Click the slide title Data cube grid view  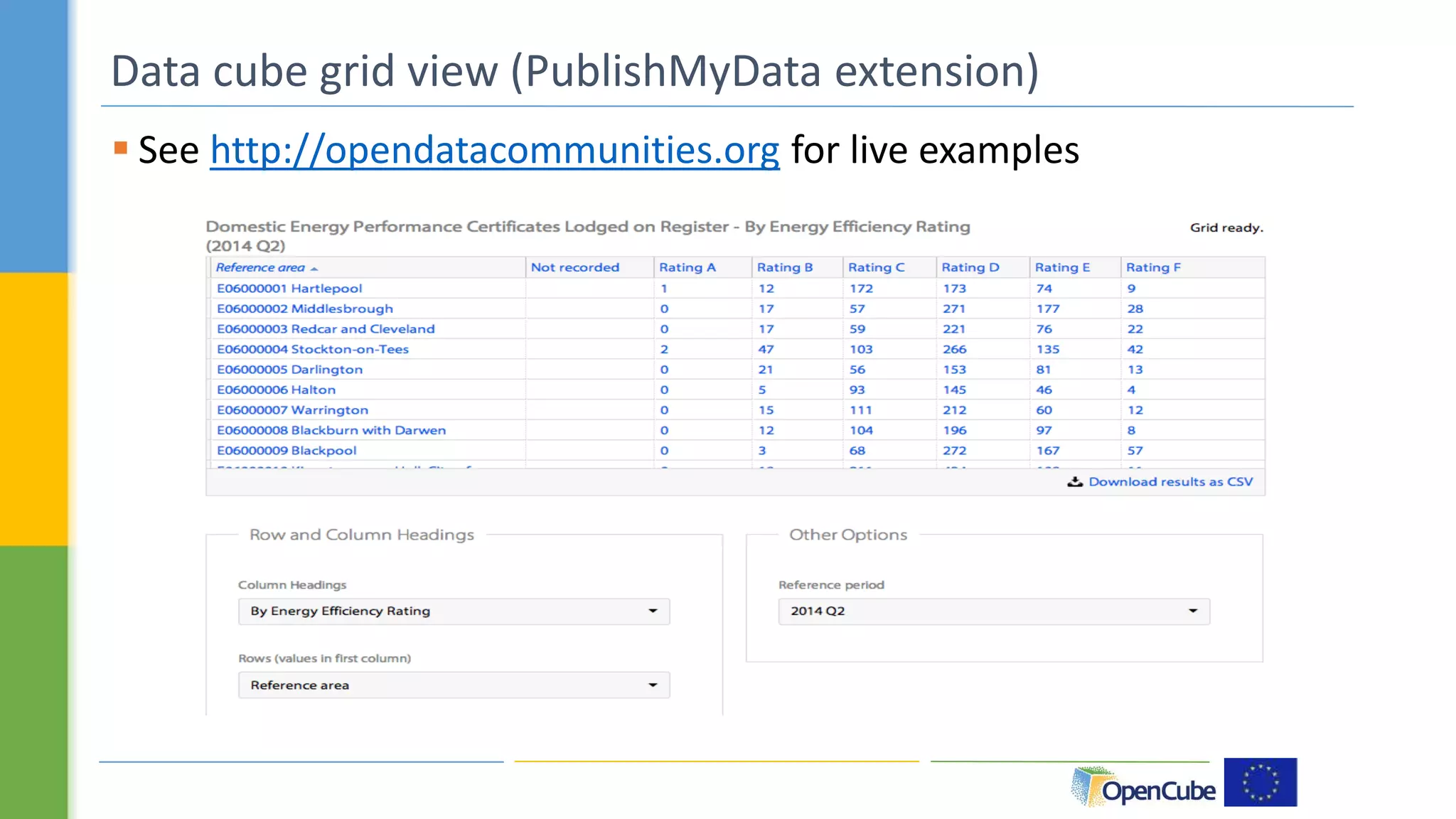(x=575, y=72)
